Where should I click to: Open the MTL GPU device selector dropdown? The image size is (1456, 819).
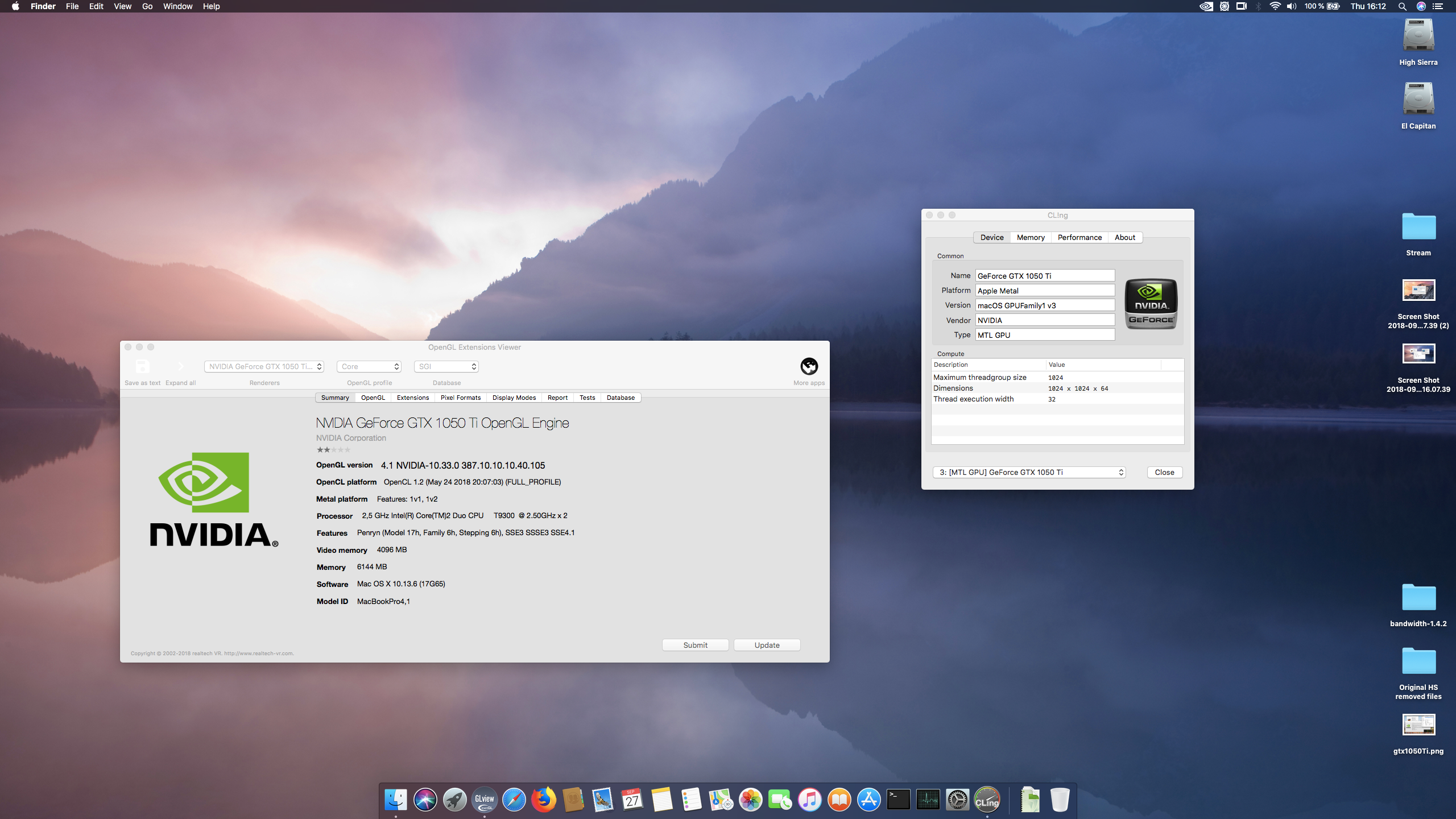point(1029,472)
